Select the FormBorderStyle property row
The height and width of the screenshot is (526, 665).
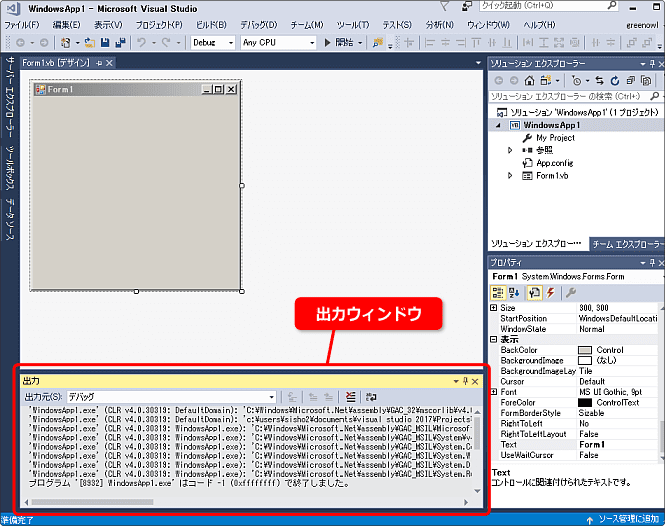point(575,413)
